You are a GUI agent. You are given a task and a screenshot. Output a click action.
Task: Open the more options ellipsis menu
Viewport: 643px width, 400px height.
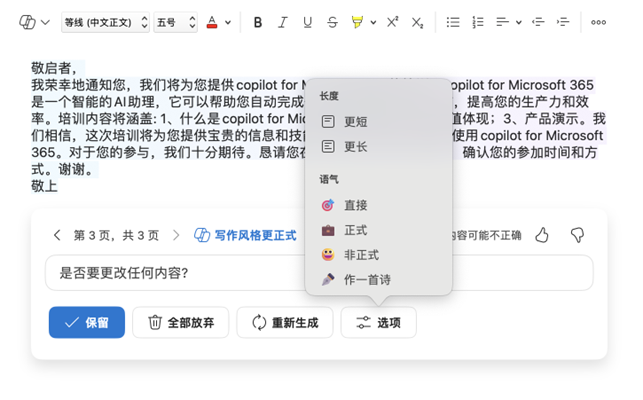pos(598,23)
